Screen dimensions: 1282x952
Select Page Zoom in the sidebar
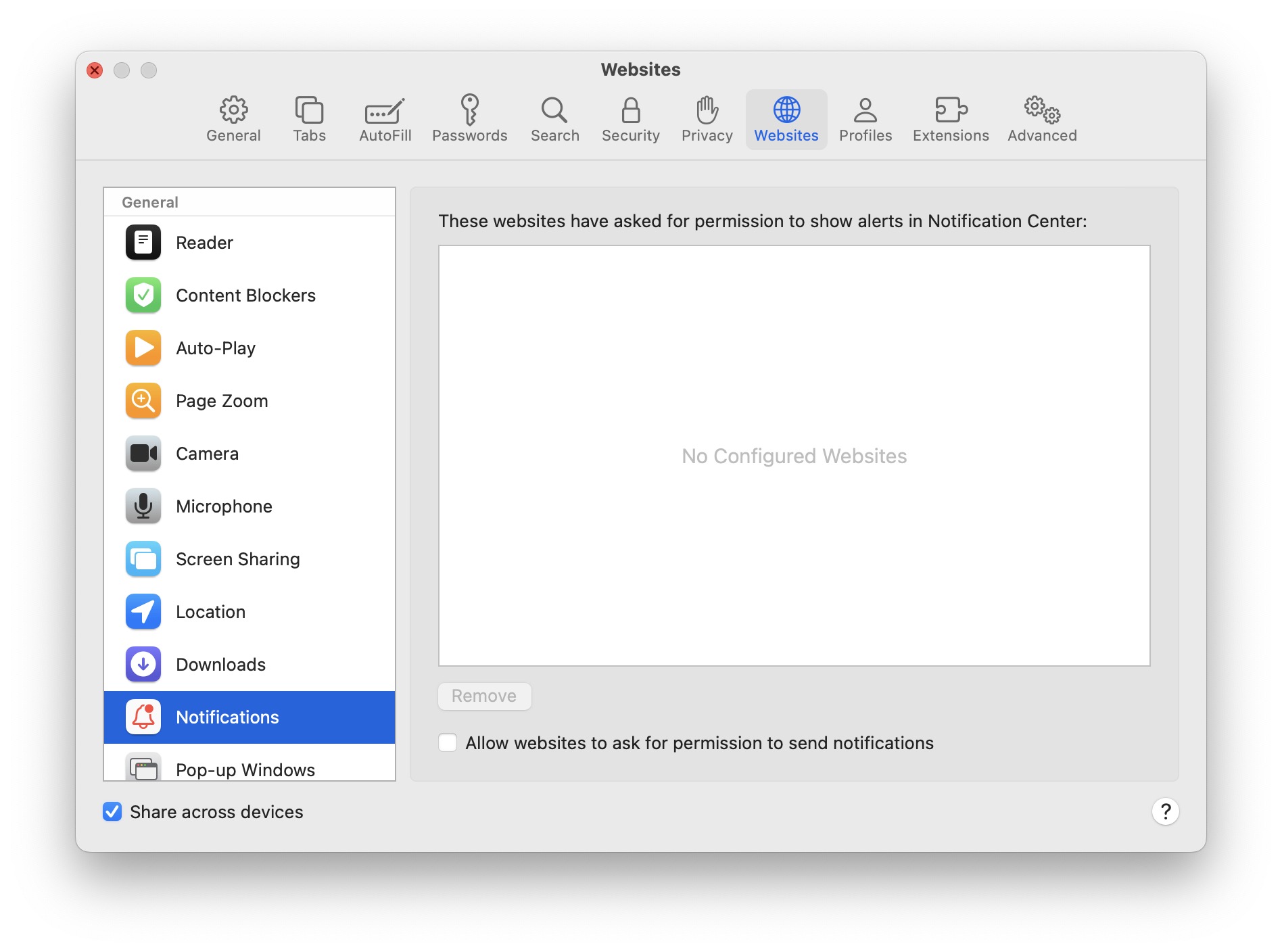tap(250, 401)
